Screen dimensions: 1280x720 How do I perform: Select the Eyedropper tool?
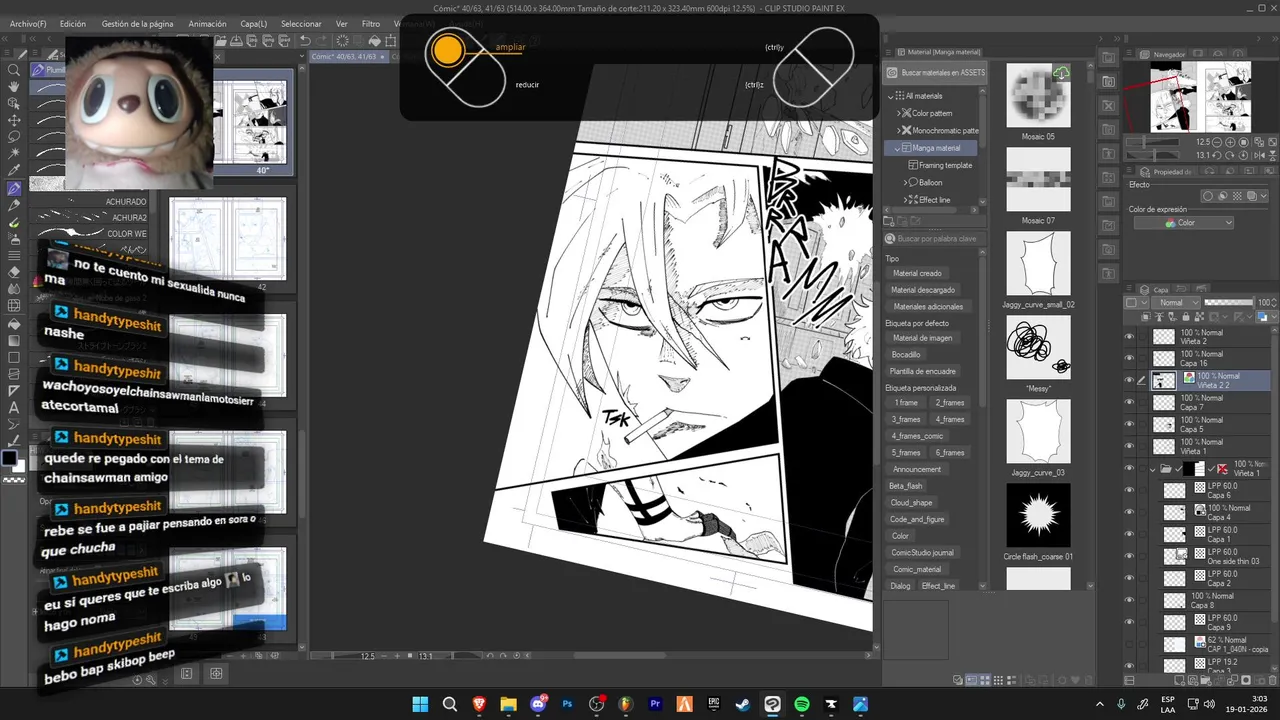click(x=14, y=171)
